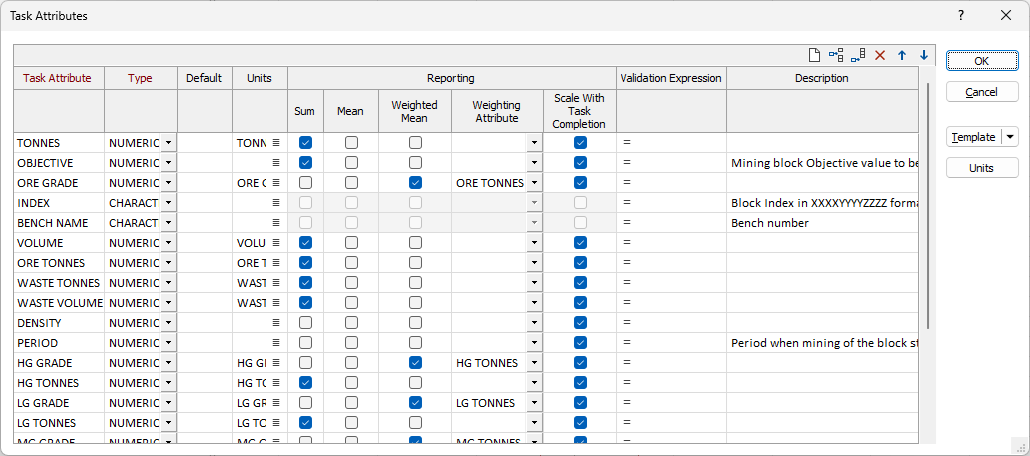Viewport: 1030px width, 456px height.
Task: Uncheck Sum for the TONNES row
Action: tap(305, 143)
